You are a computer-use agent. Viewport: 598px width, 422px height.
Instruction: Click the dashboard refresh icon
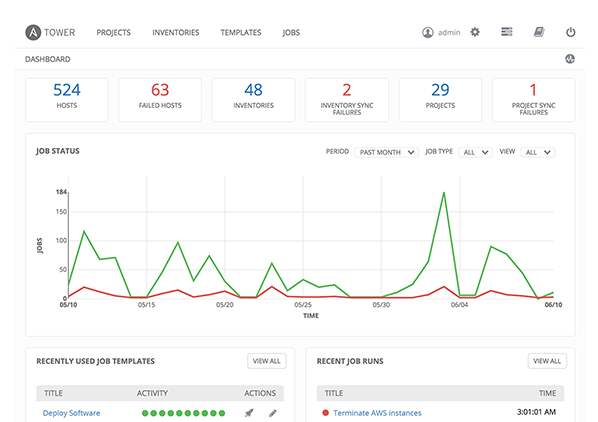click(570, 59)
